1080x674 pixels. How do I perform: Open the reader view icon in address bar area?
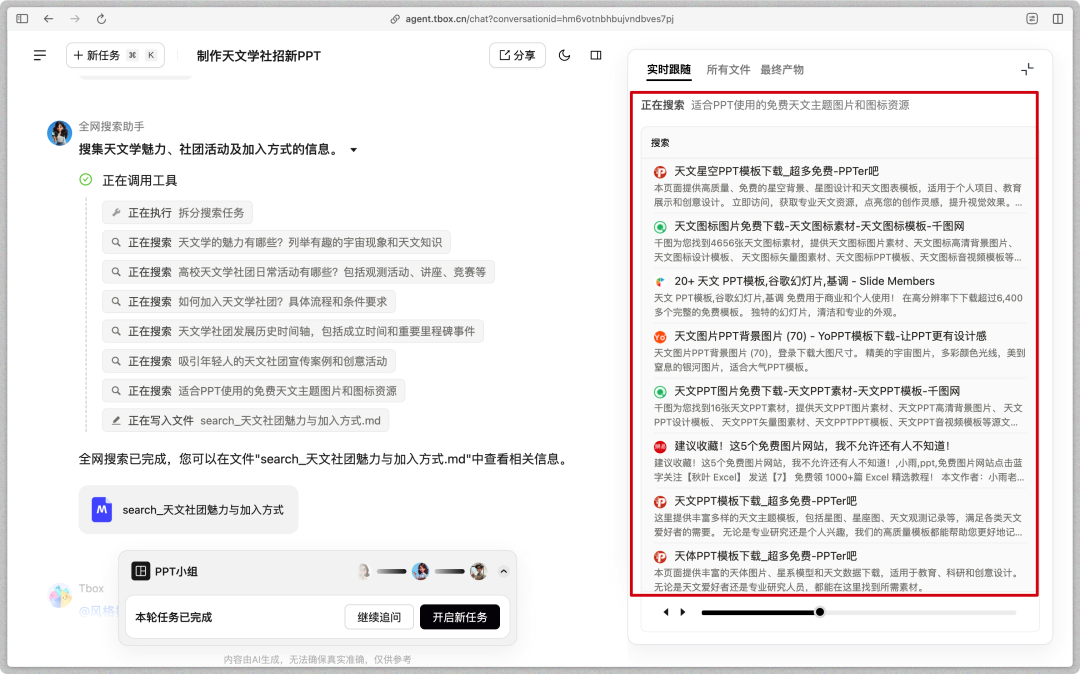(x=1032, y=19)
